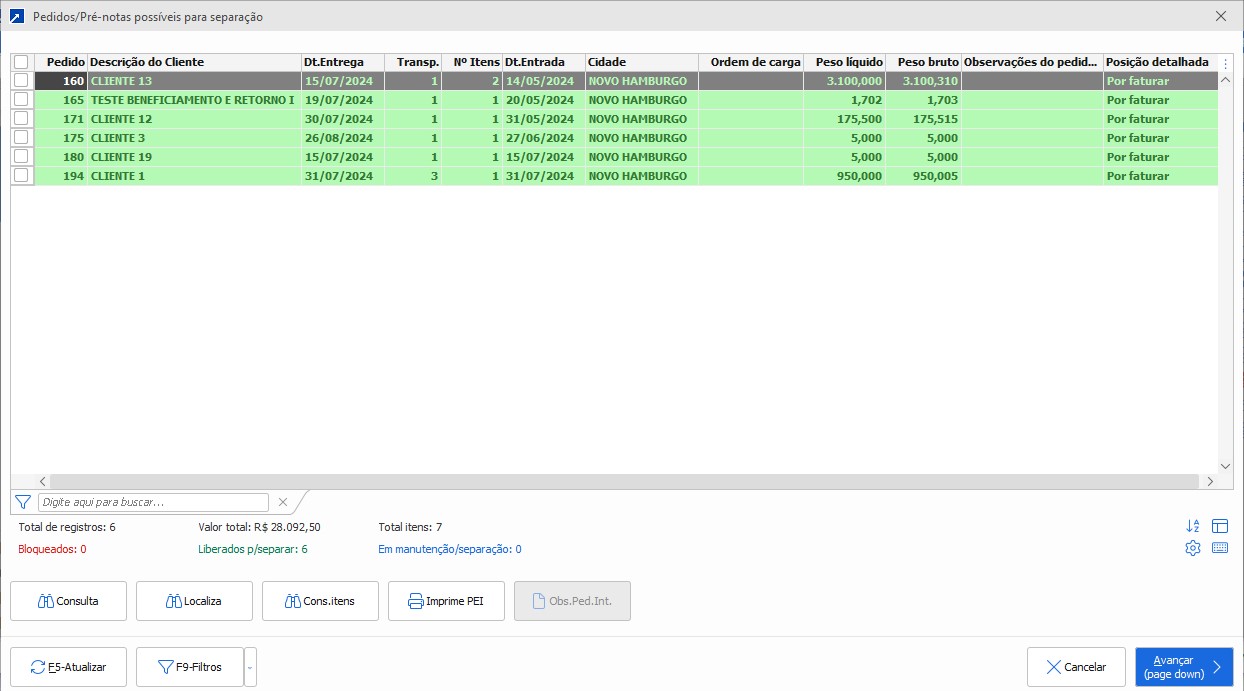The width and height of the screenshot is (1244, 691).
Task: Open the grid layout icon
Action: [x=1219, y=526]
